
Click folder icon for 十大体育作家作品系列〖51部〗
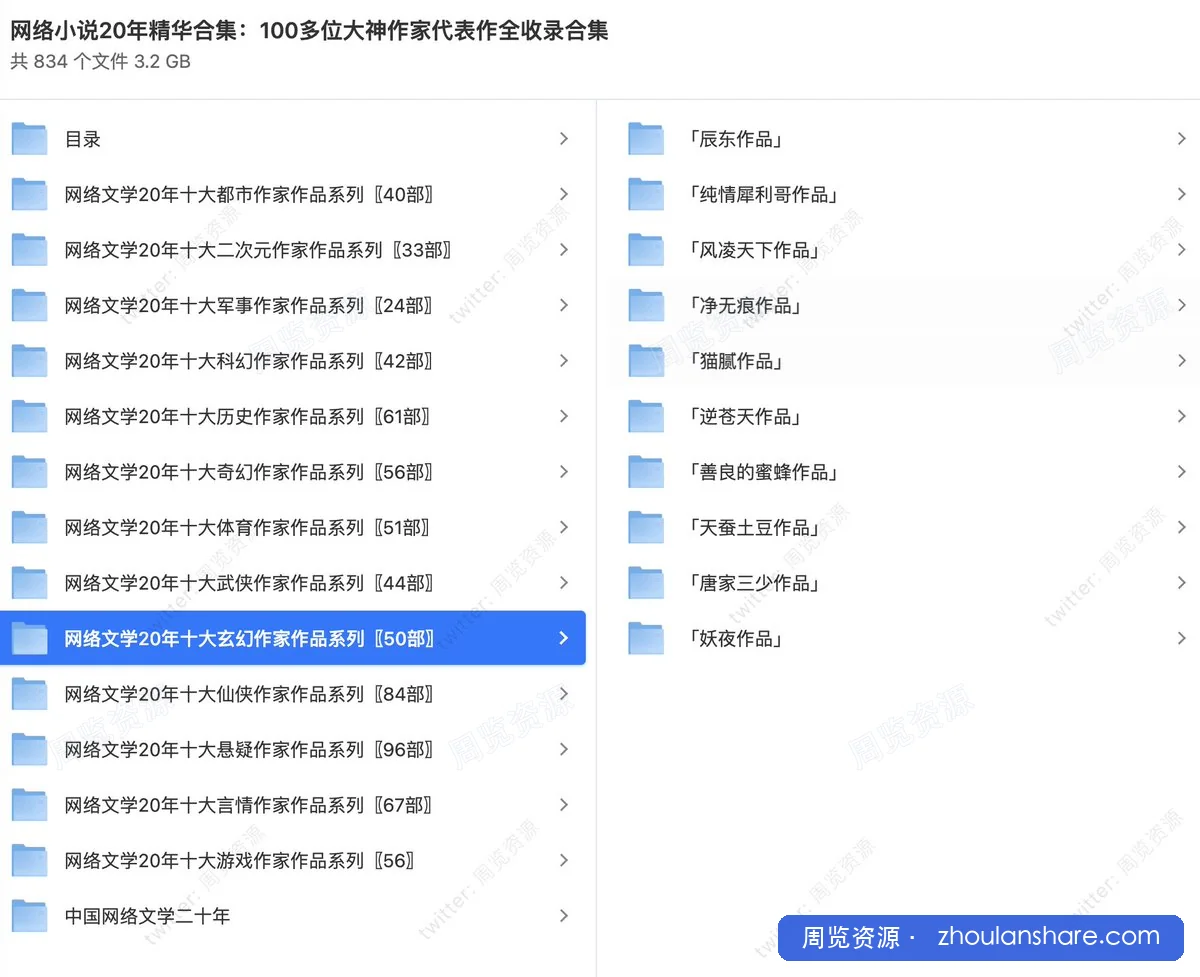pyautogui.click(x=30, y=527)
